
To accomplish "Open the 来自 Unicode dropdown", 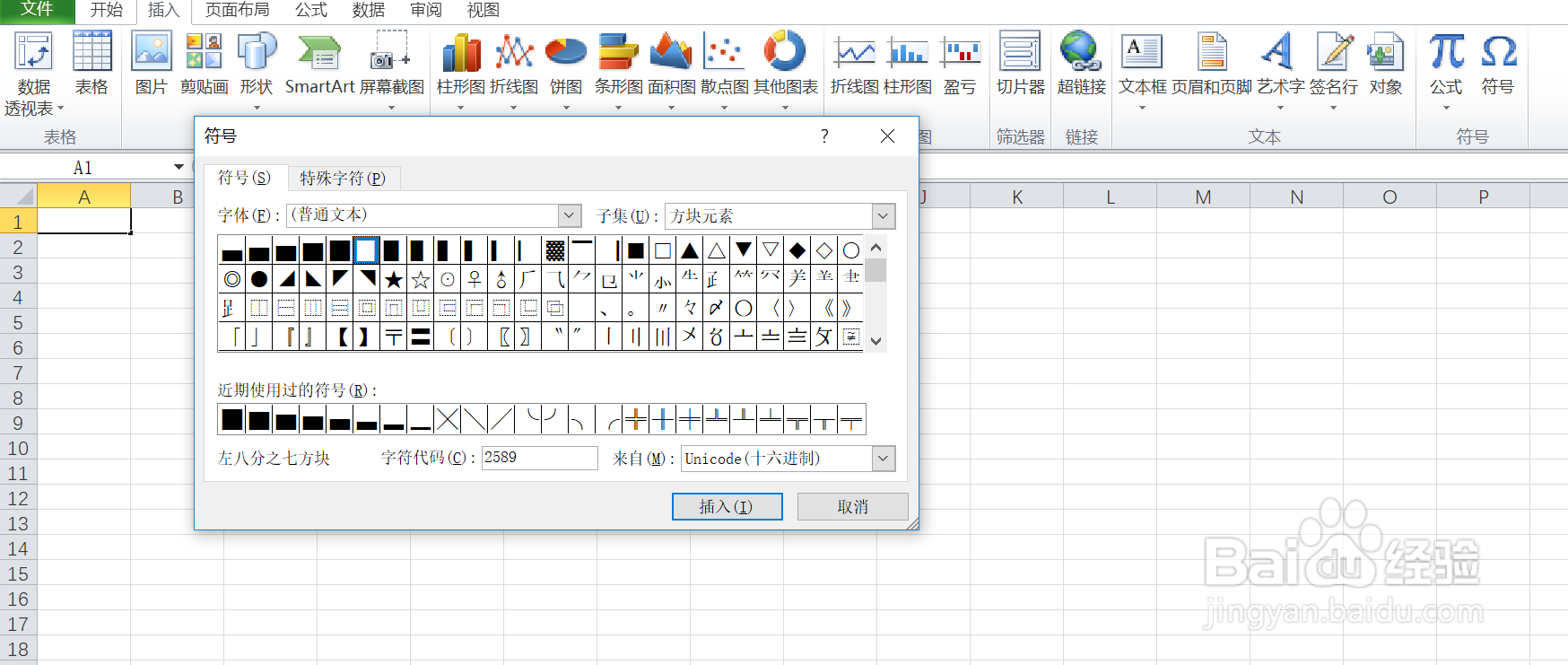I will 884,459.
